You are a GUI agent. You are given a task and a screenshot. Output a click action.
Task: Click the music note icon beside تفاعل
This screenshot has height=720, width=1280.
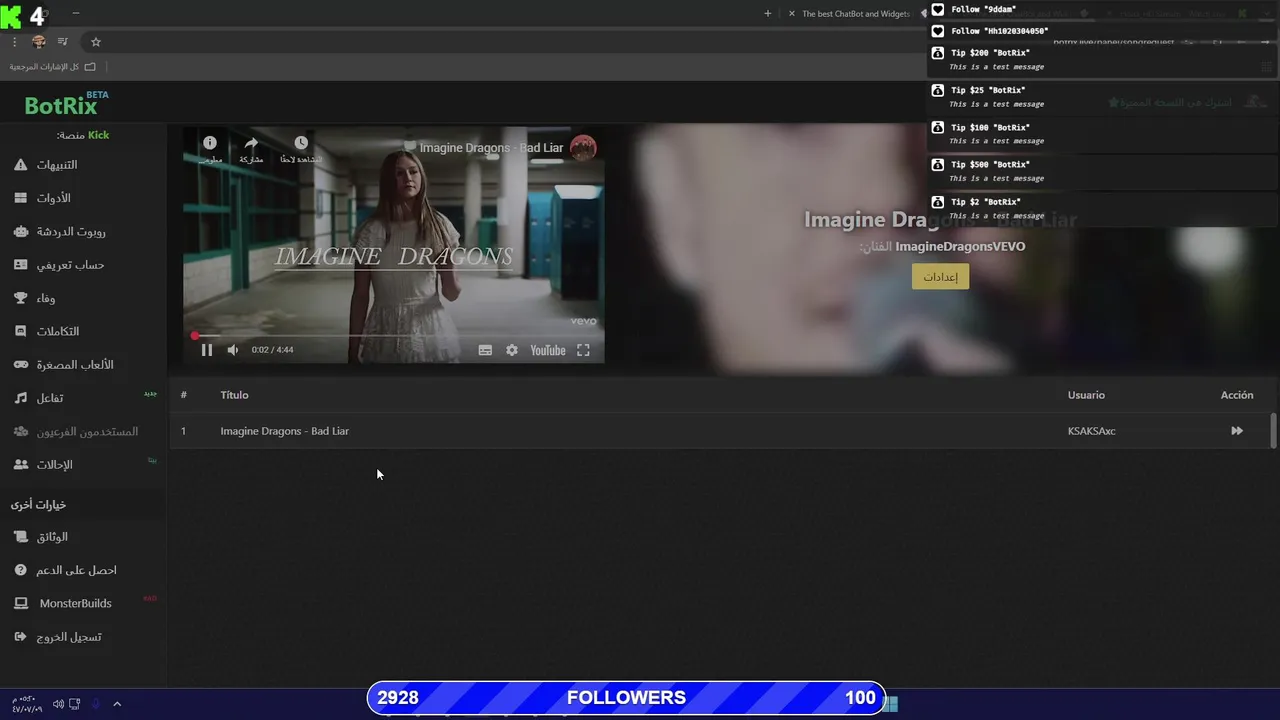[x=21, y=398]
